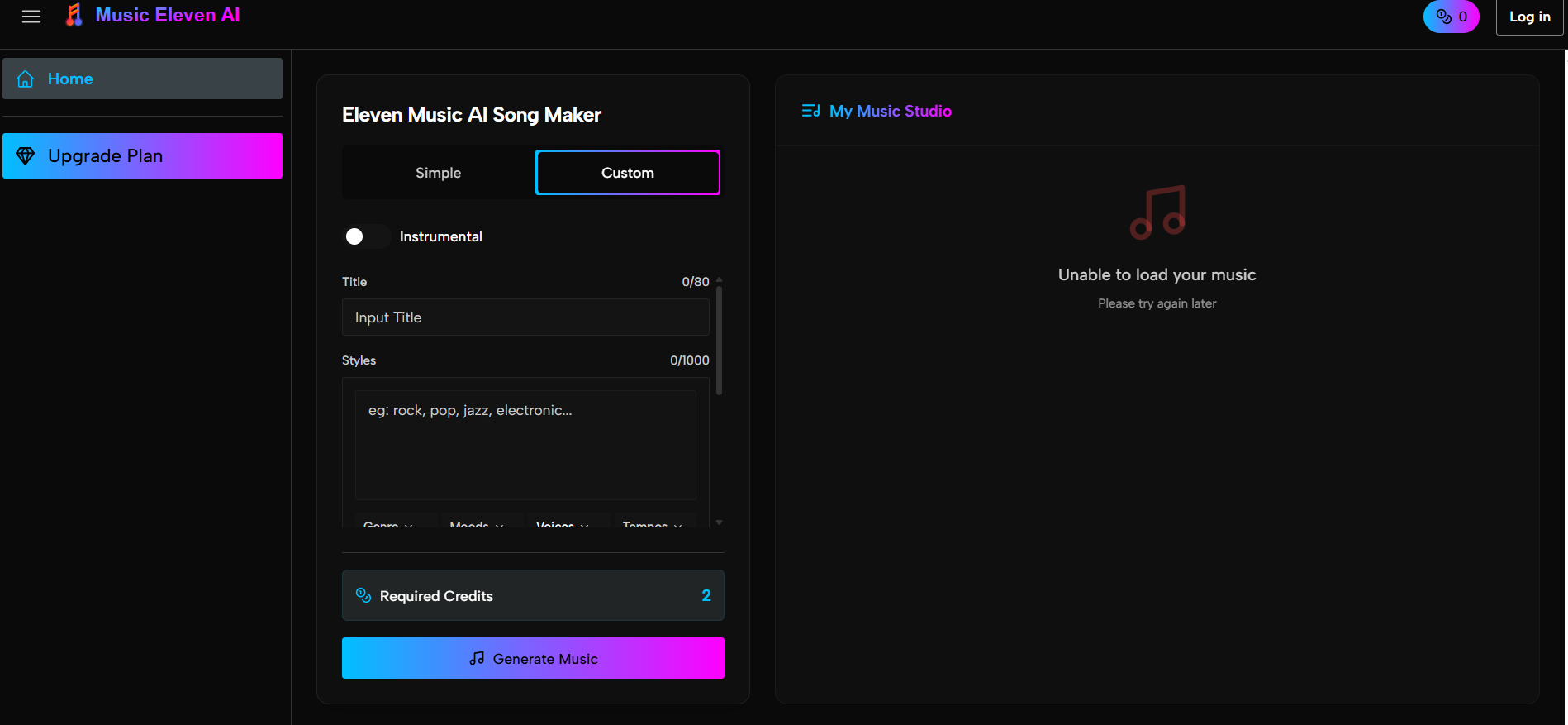Click the scroll down arrow of form

719,522
